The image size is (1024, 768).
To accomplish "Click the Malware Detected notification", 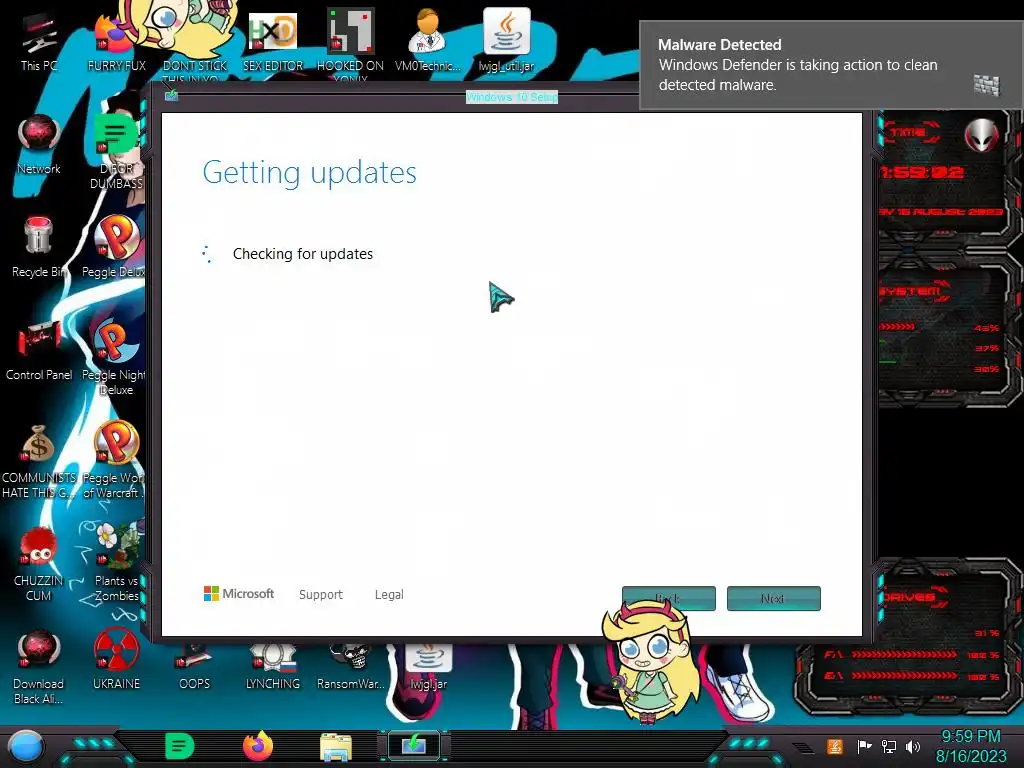I will coord(831,65).
